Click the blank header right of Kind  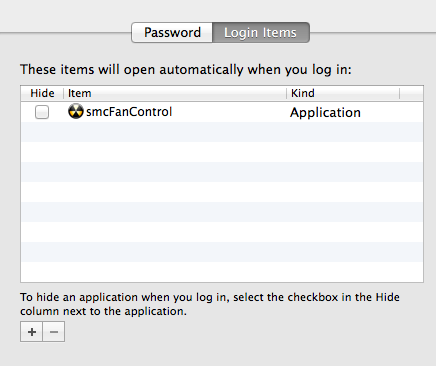pyautogui.click(x=411, y=93)
